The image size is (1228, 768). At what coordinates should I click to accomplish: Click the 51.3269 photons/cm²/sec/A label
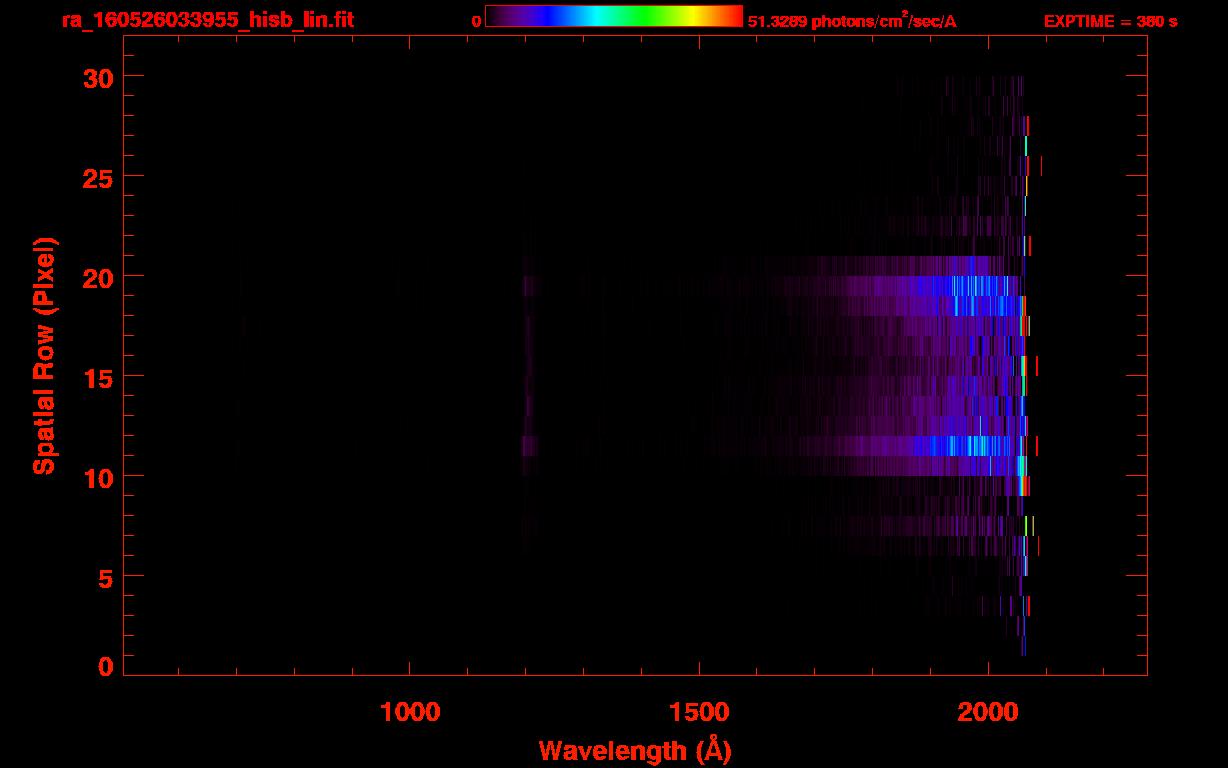pos(852,21)
